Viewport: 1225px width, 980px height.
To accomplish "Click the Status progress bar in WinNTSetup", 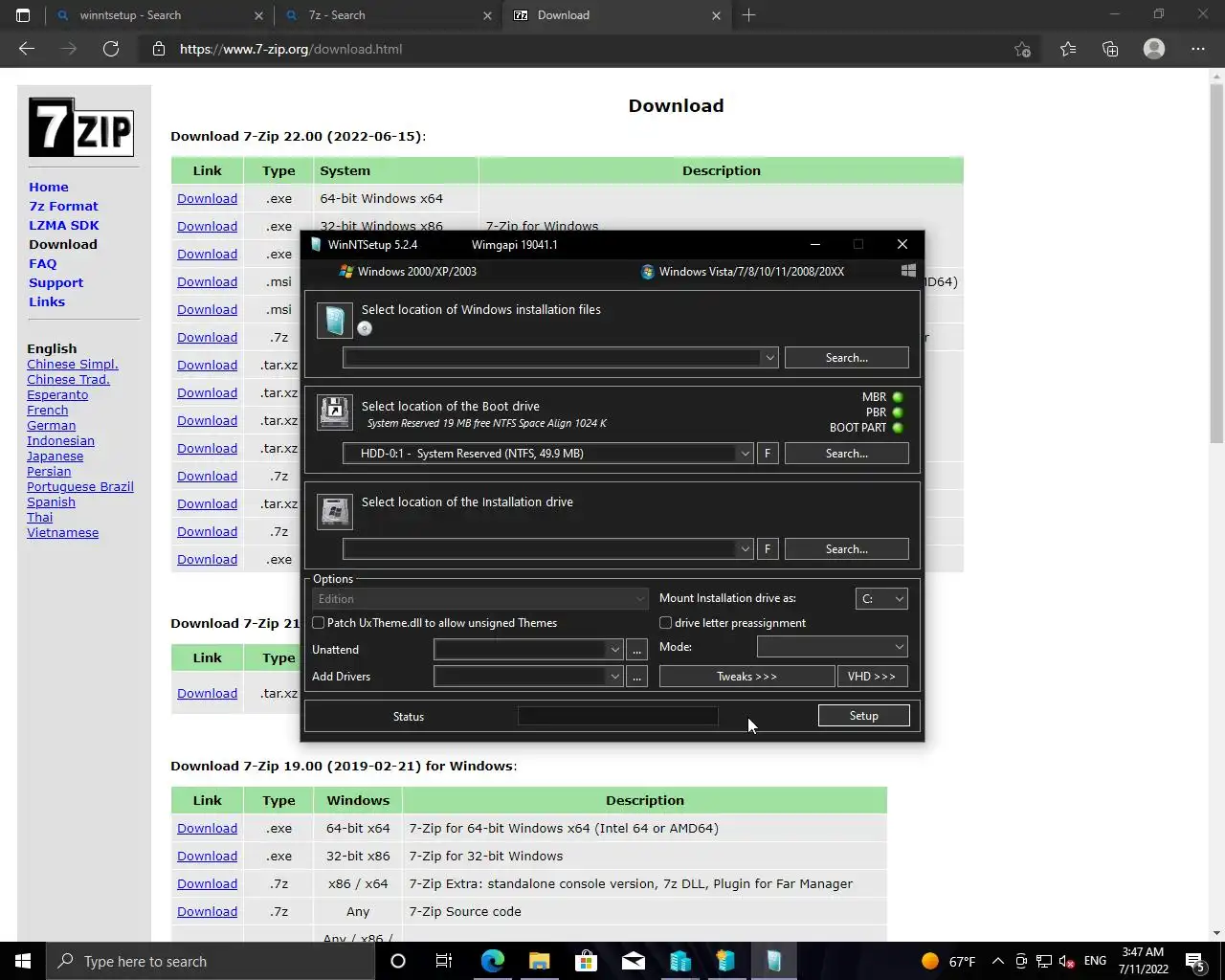I will coord(618,716).
